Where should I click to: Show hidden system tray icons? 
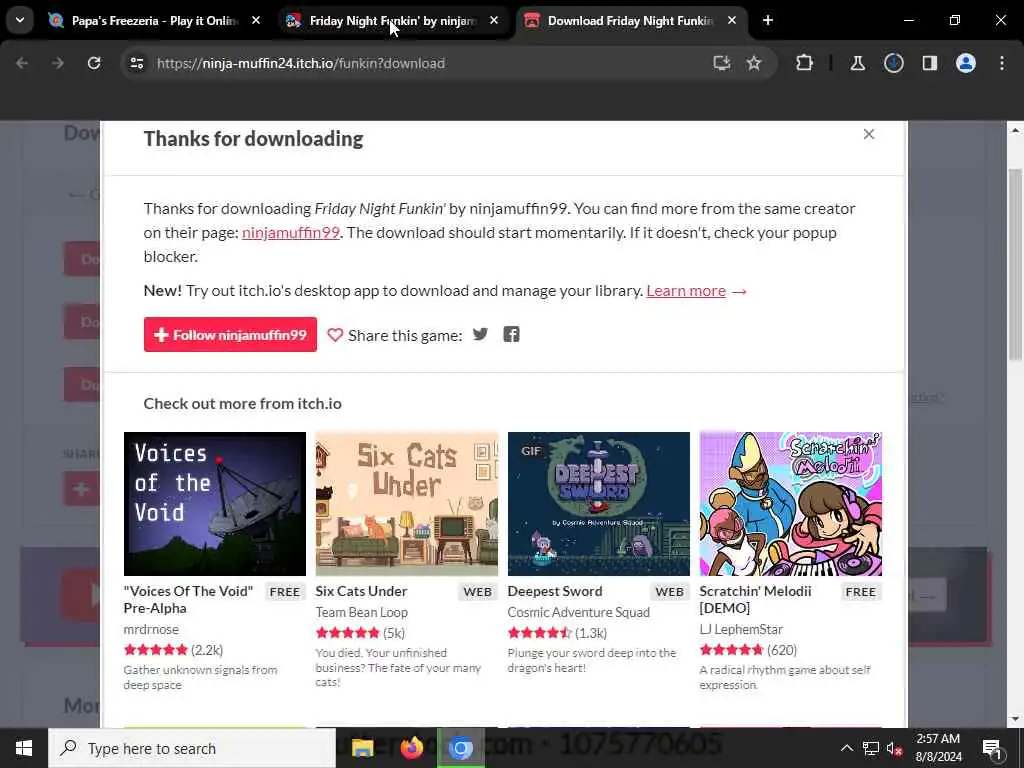tap(846, 748)
